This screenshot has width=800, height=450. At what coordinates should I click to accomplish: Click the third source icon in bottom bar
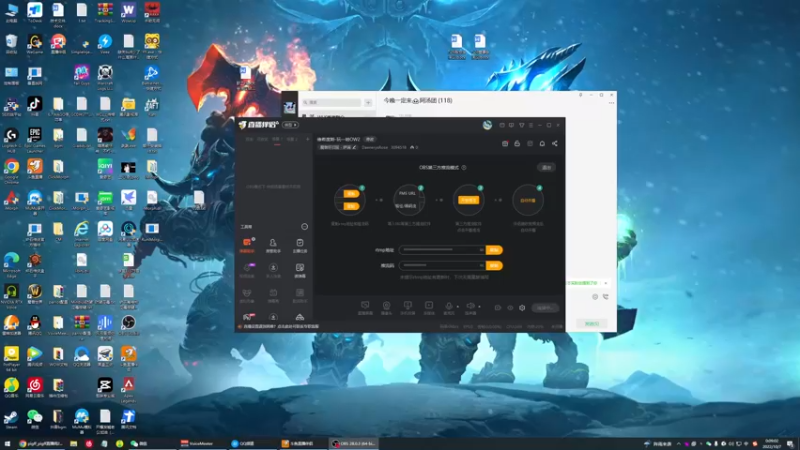pos(407,307)
